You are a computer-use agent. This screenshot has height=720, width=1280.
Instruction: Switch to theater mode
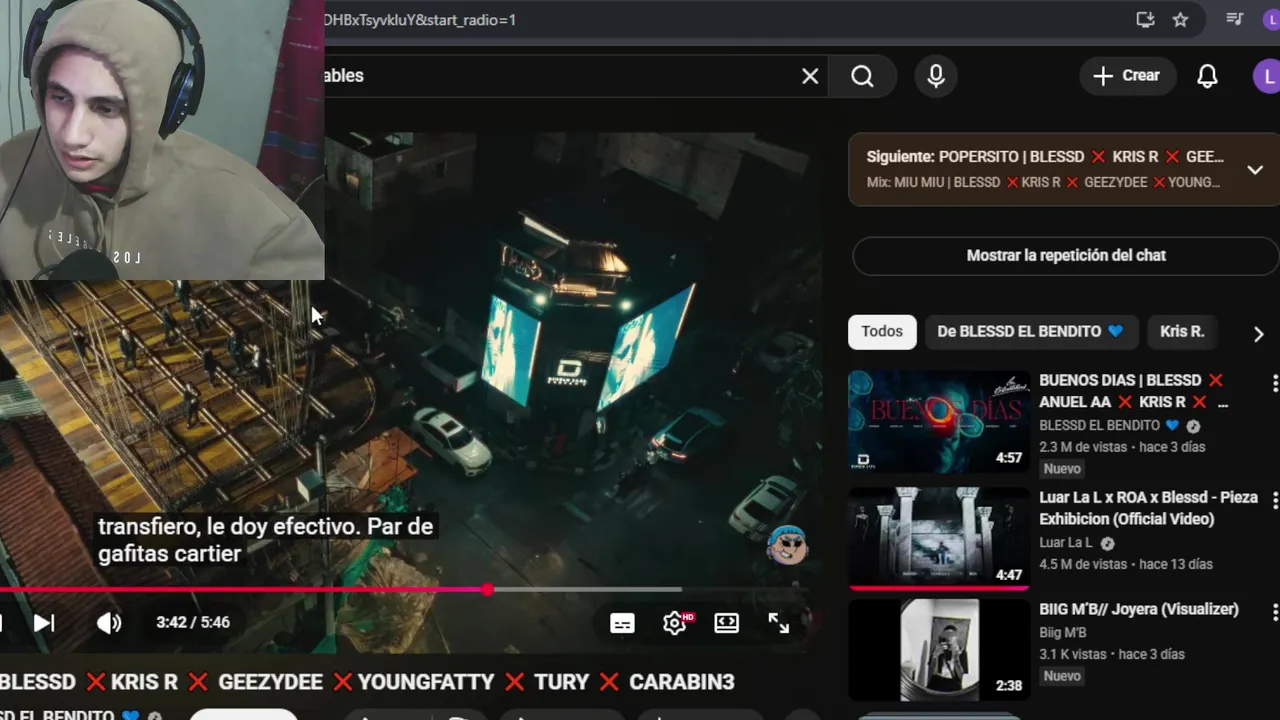pos(727,623)
